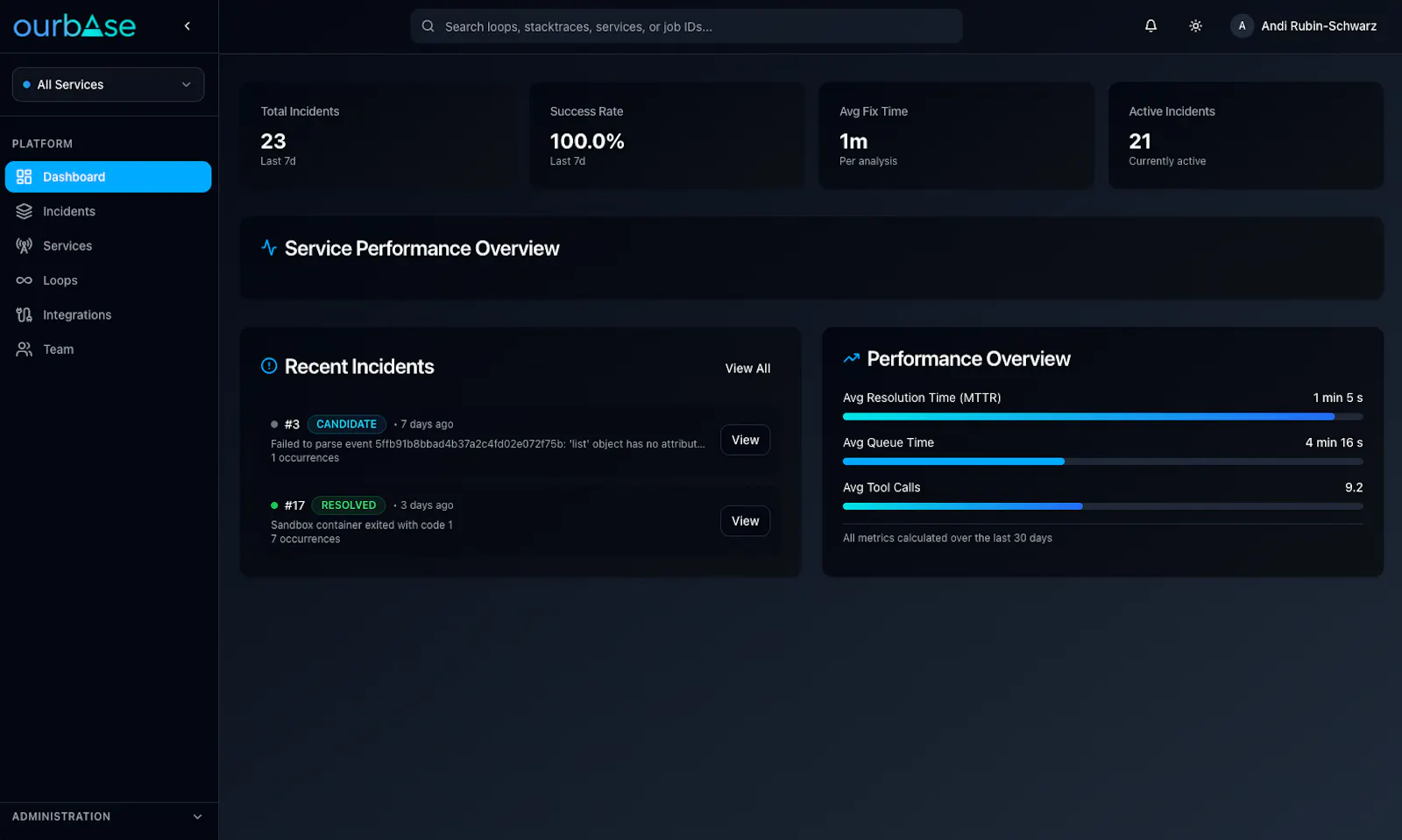1402x840 pixels.
Task: Click incident number #17
Action: [294, 505]
